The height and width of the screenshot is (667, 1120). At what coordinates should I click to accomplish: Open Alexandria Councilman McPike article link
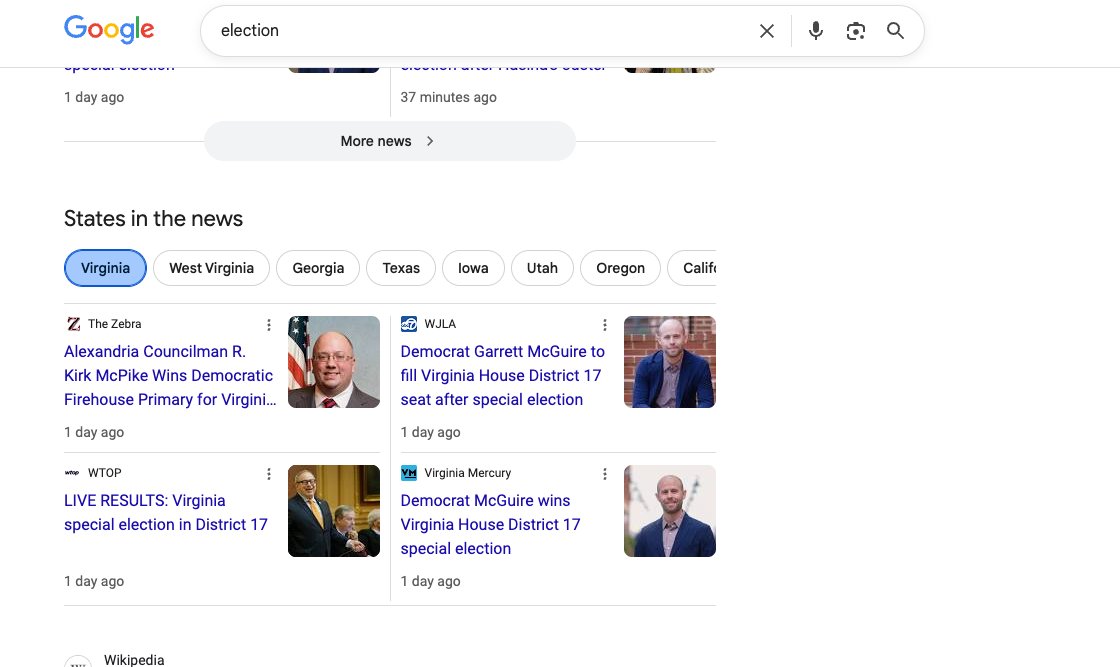coord(168,376)
